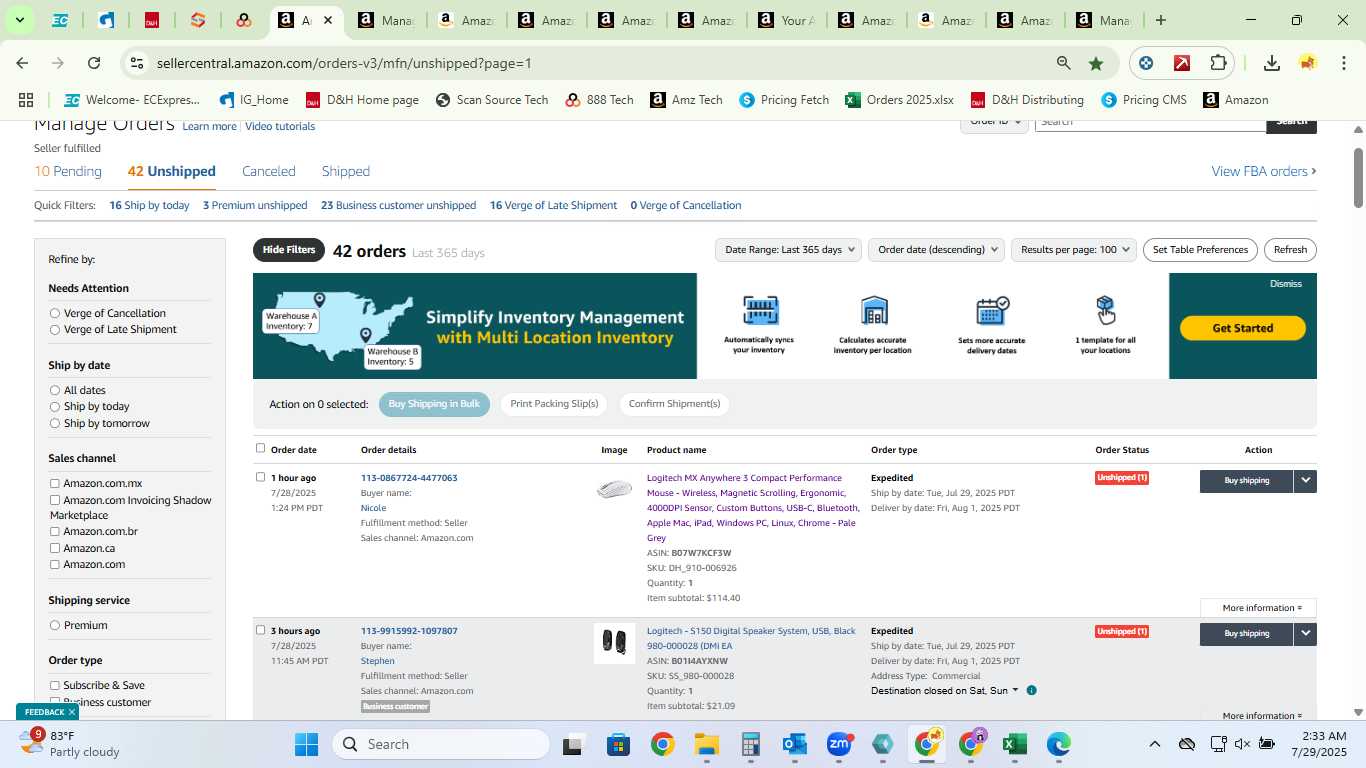
Task: Check Subscribe & Save order type
Action: [x=55, y=685]
